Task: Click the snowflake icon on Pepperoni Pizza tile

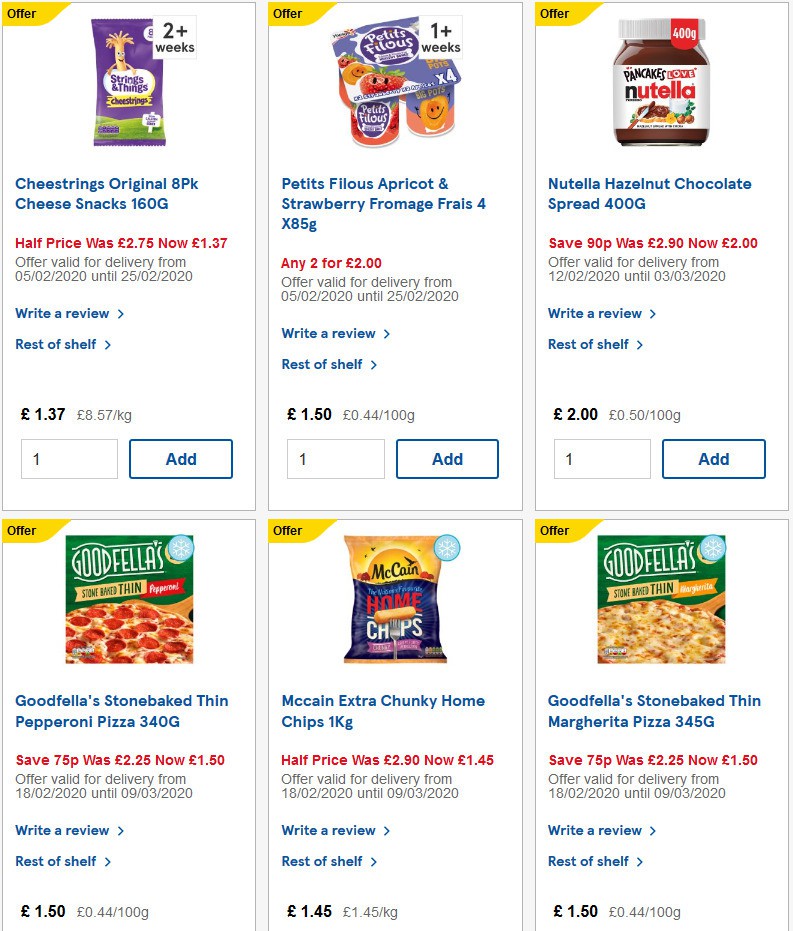Action: 179,549
